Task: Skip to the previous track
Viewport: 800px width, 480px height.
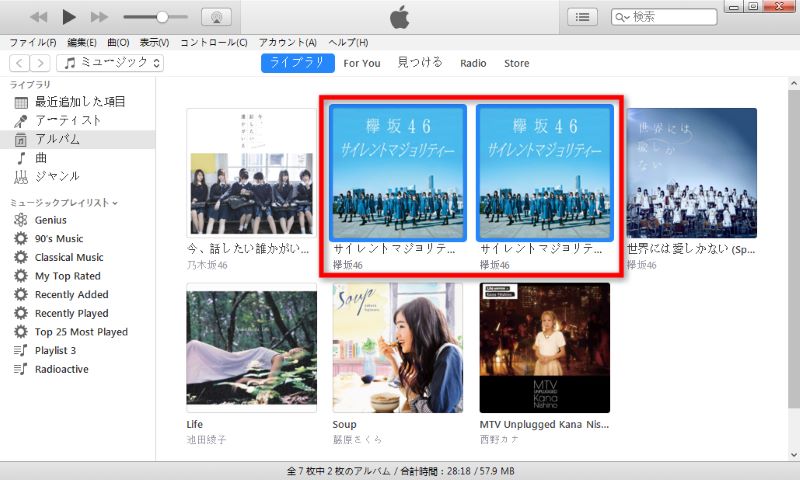Action: tap(38, 17)
